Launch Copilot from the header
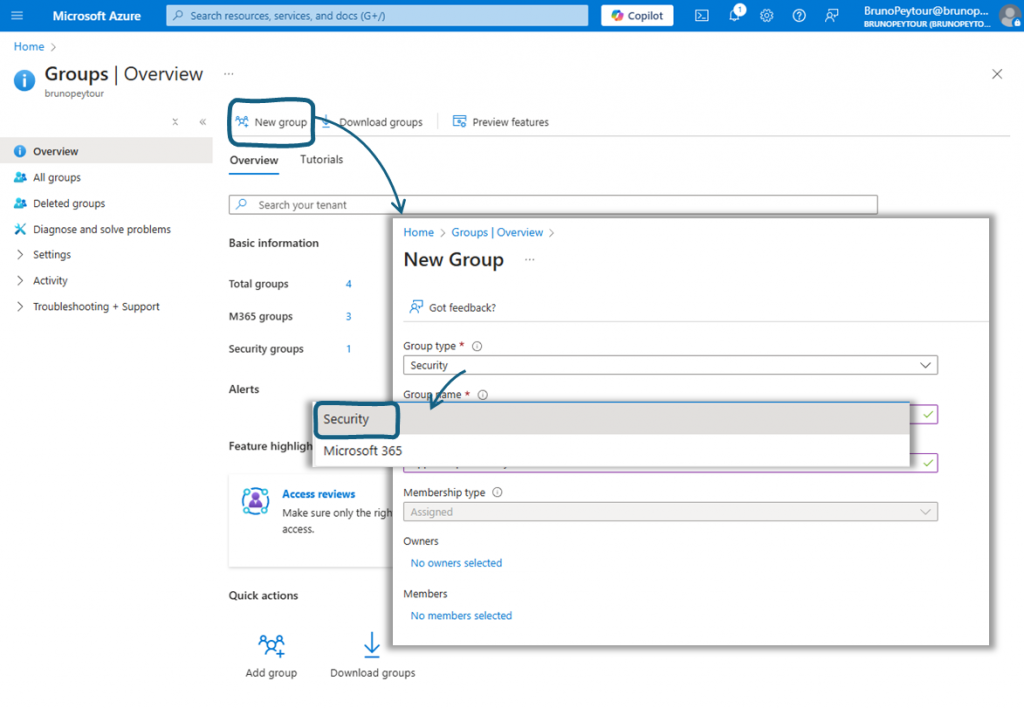The width and height of the screenshot is (1024, 709). (637, 16)
